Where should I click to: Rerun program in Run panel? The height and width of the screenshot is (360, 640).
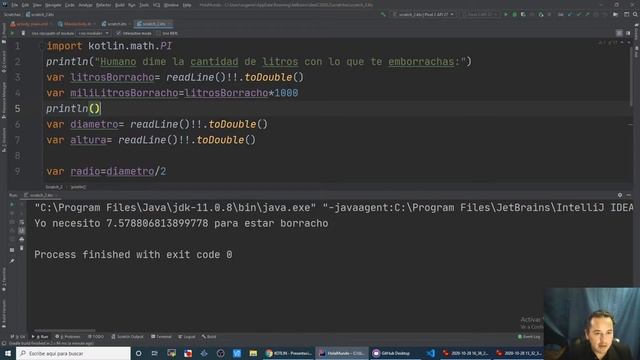pos(12,204)
